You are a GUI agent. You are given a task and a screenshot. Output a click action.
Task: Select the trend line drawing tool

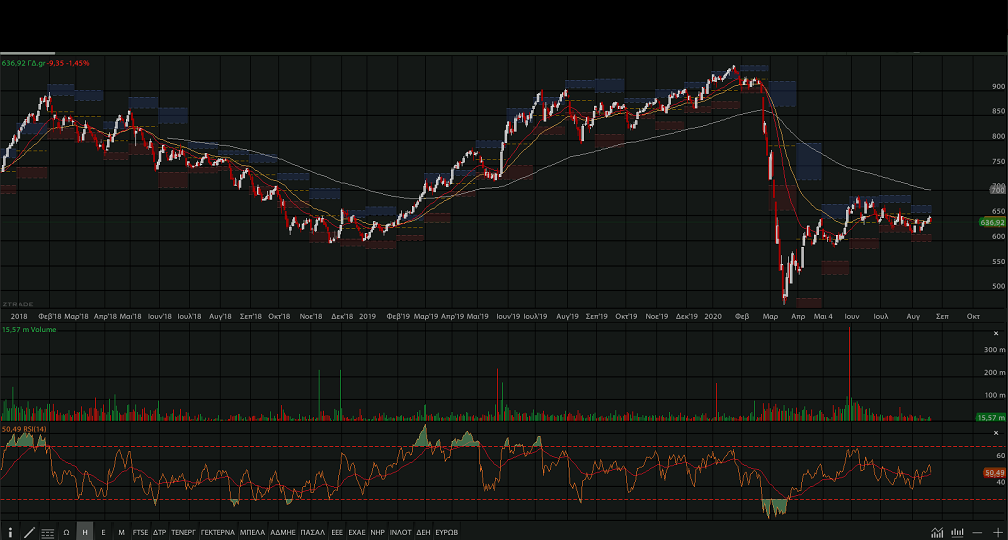pyautogui.click(x=29, y=532)
